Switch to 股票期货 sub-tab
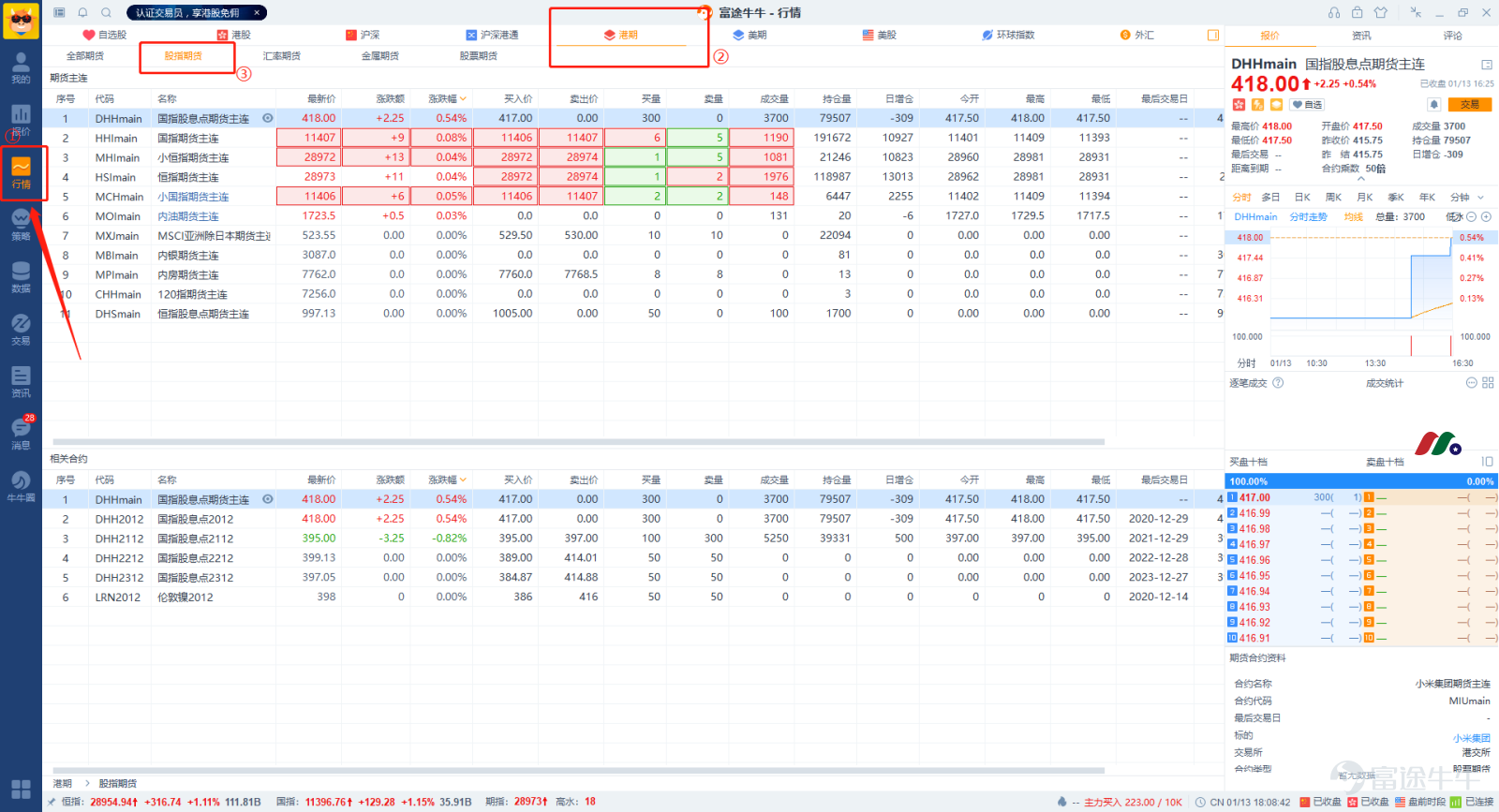1499x812 pixels. (479, 56)
